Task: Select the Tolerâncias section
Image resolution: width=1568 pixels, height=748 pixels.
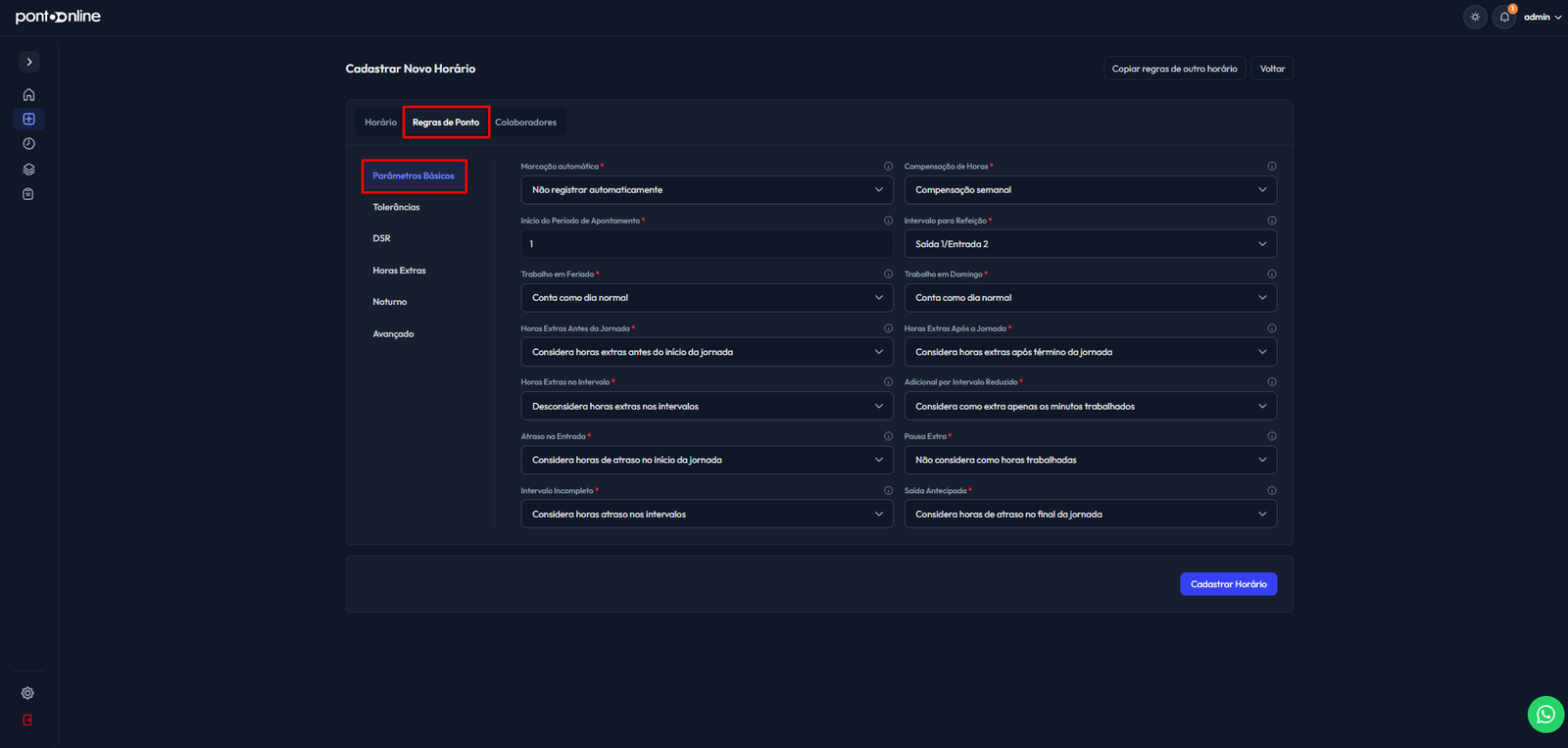Action: (x=396, y=208)
